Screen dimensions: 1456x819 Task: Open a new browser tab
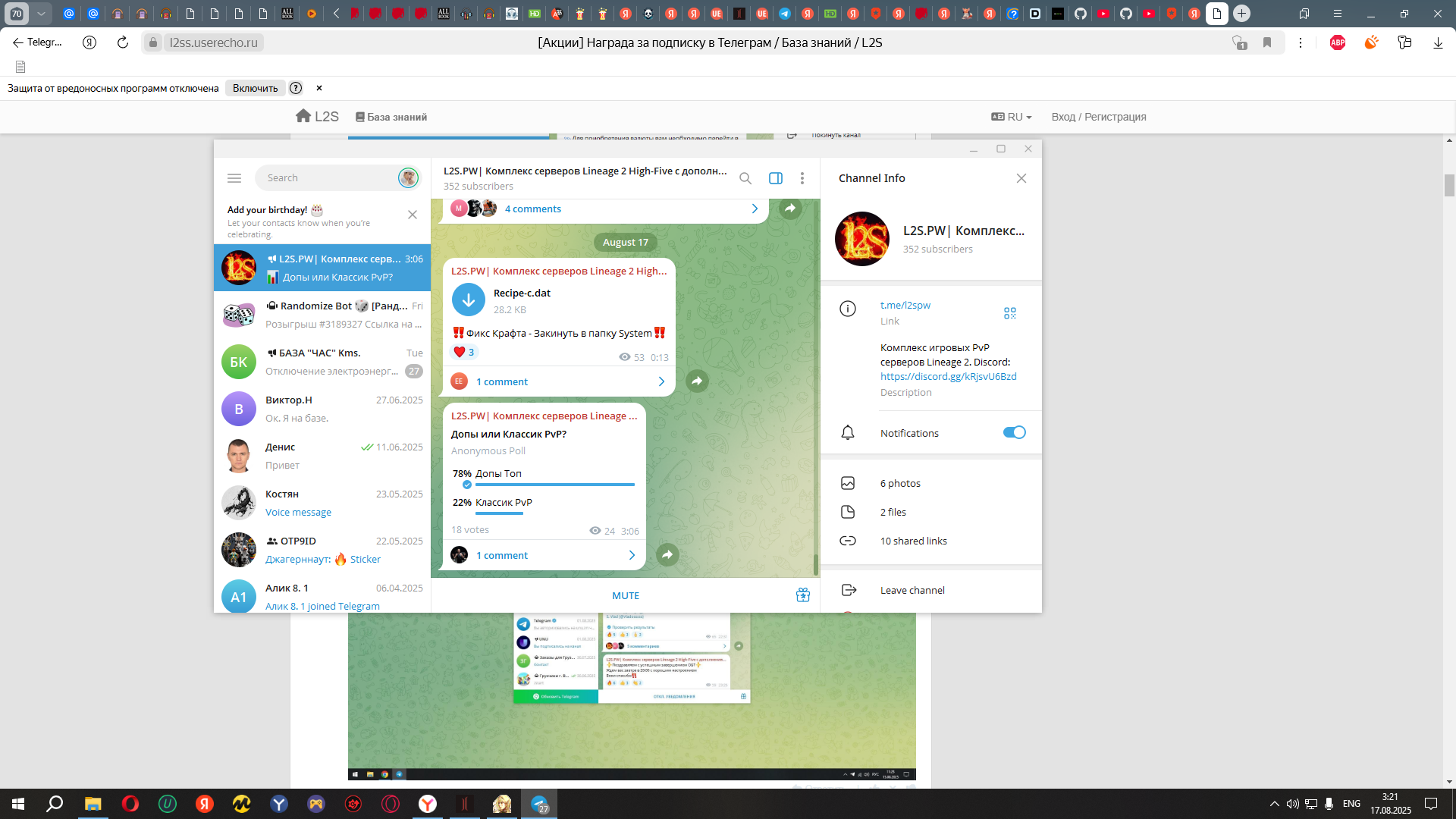pos(1241,14)
